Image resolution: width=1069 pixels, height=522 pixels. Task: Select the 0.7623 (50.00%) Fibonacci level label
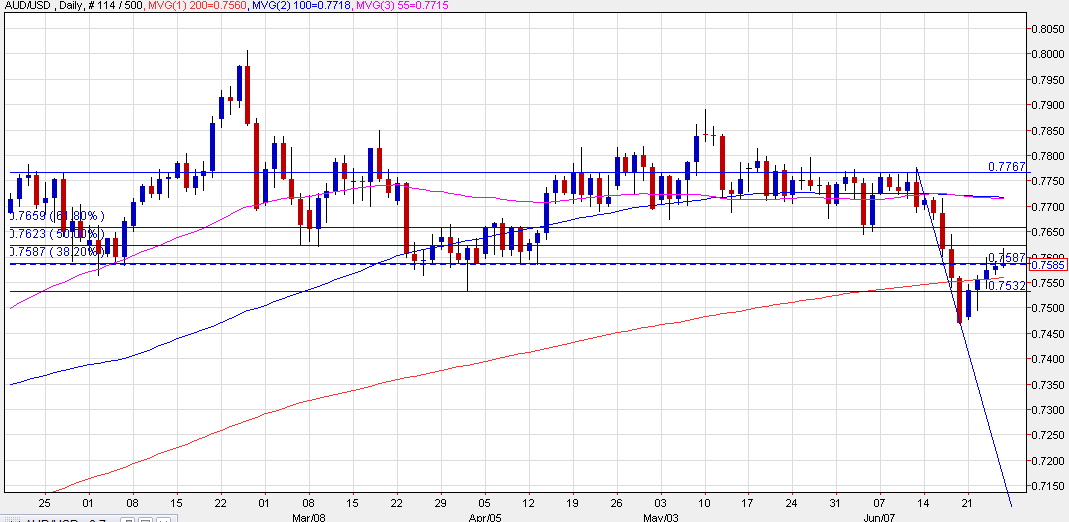pos(55,234)
